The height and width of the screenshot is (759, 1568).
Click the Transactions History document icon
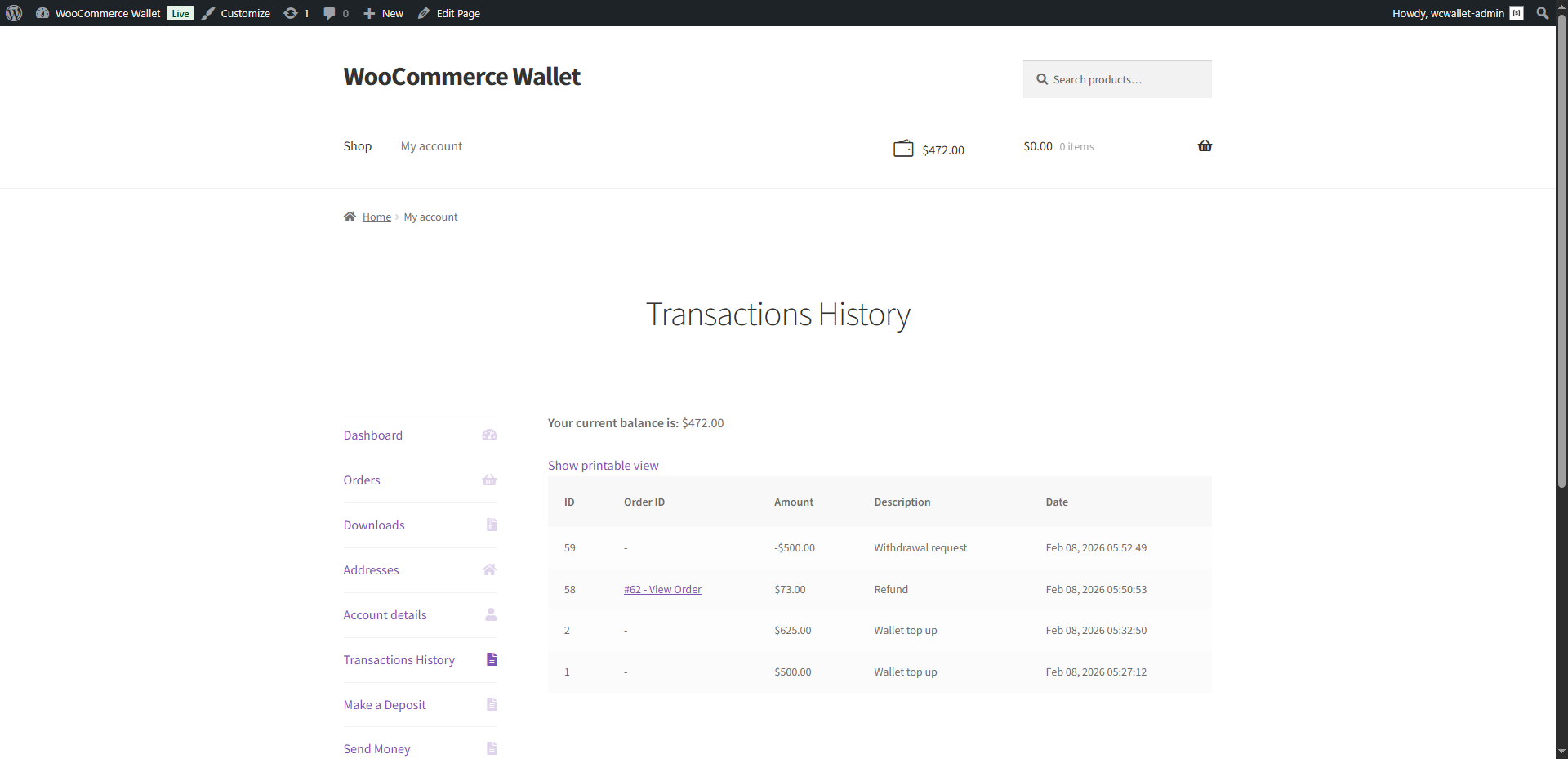[492, 659]
